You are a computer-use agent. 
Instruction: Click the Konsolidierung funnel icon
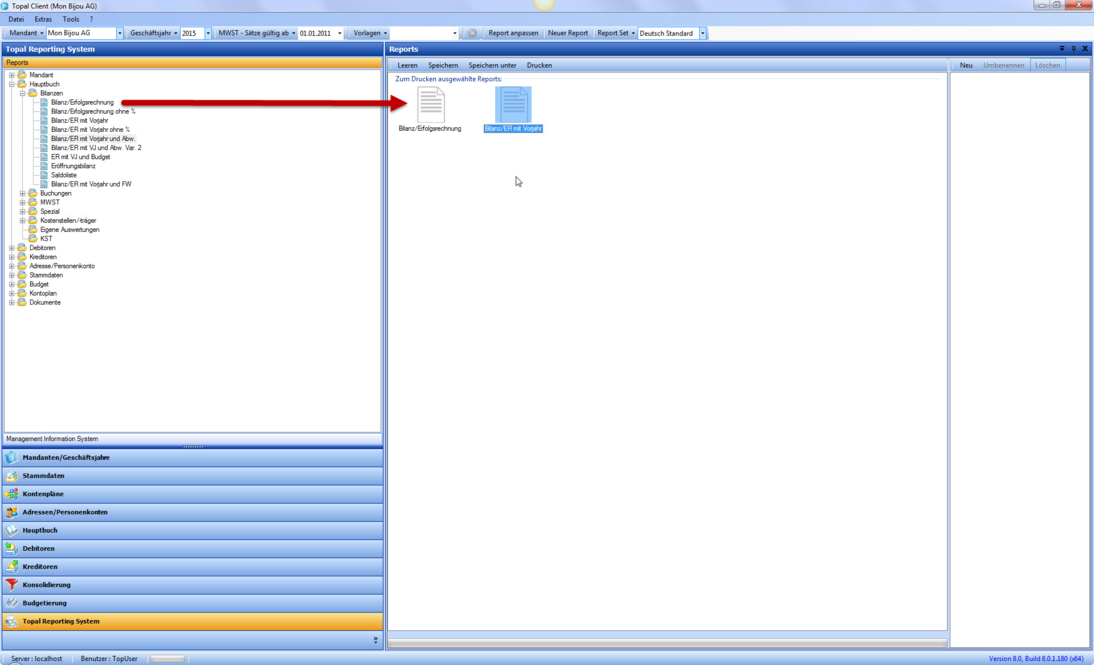tap(12, 585)
